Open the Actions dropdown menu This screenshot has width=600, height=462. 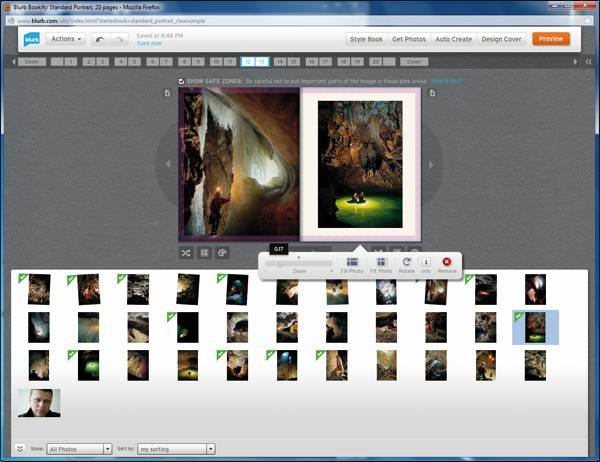pos(66,39)
